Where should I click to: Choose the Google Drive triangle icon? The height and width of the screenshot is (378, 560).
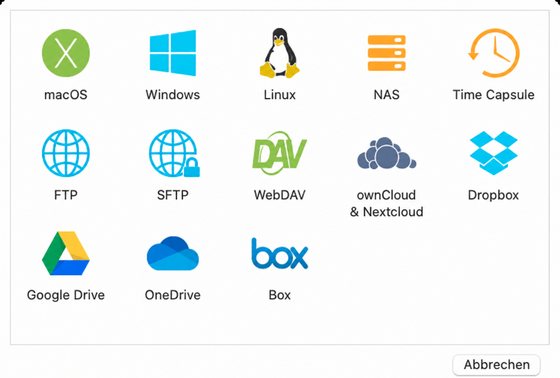(x=66, y=253)
